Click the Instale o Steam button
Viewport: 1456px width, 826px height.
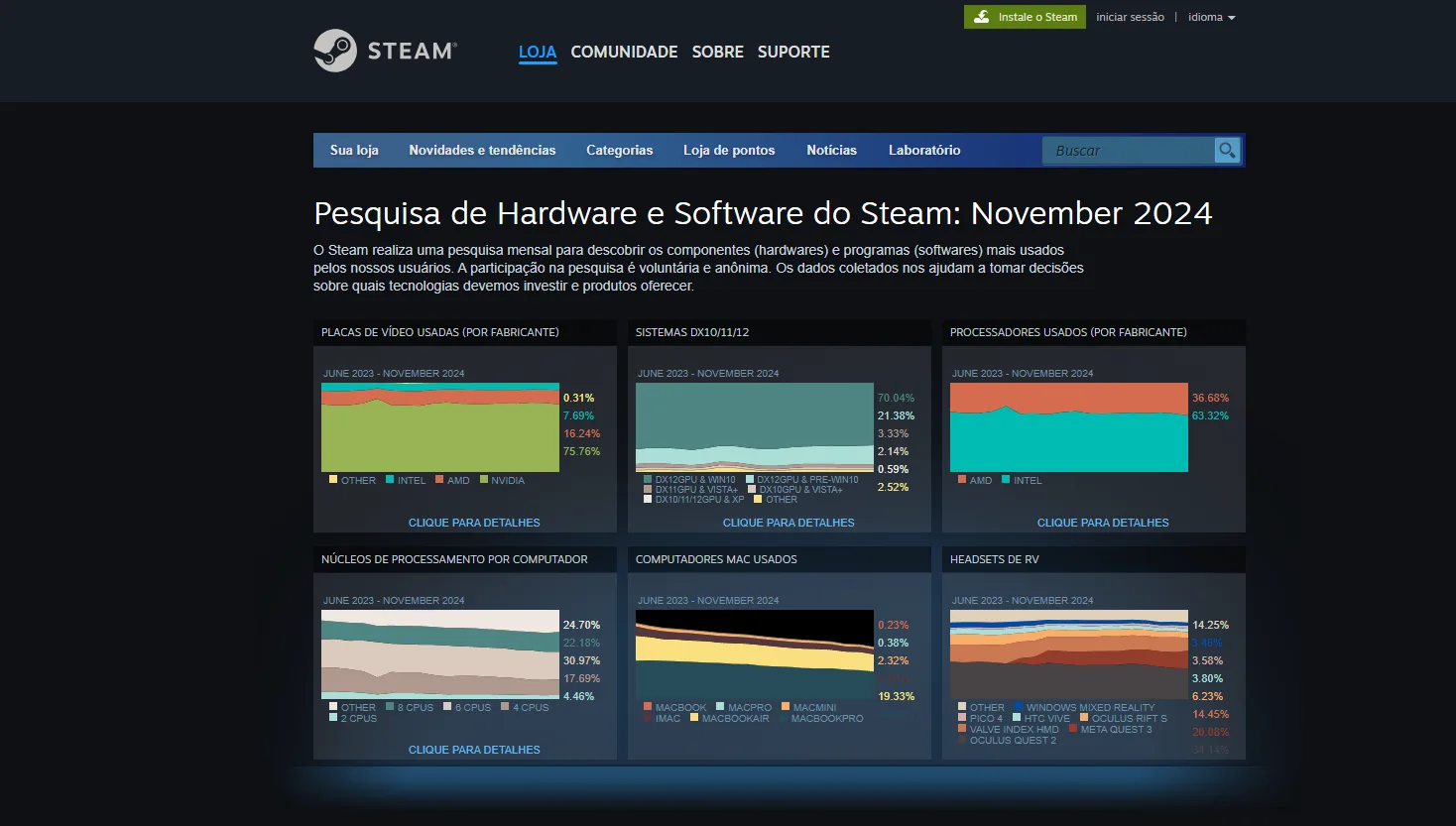tap(1025, 17)
